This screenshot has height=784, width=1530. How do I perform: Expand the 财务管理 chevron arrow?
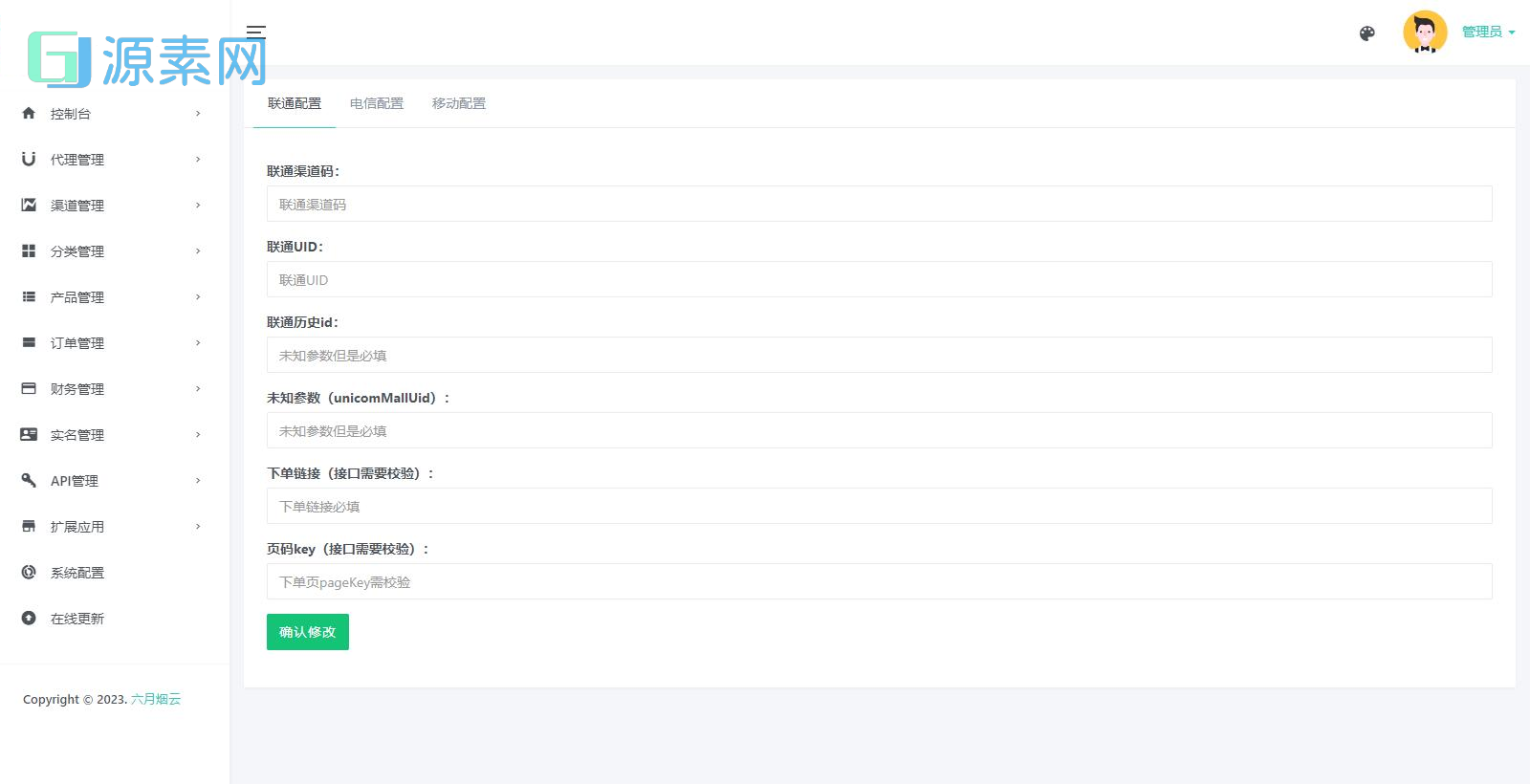[x=198, y=389]
